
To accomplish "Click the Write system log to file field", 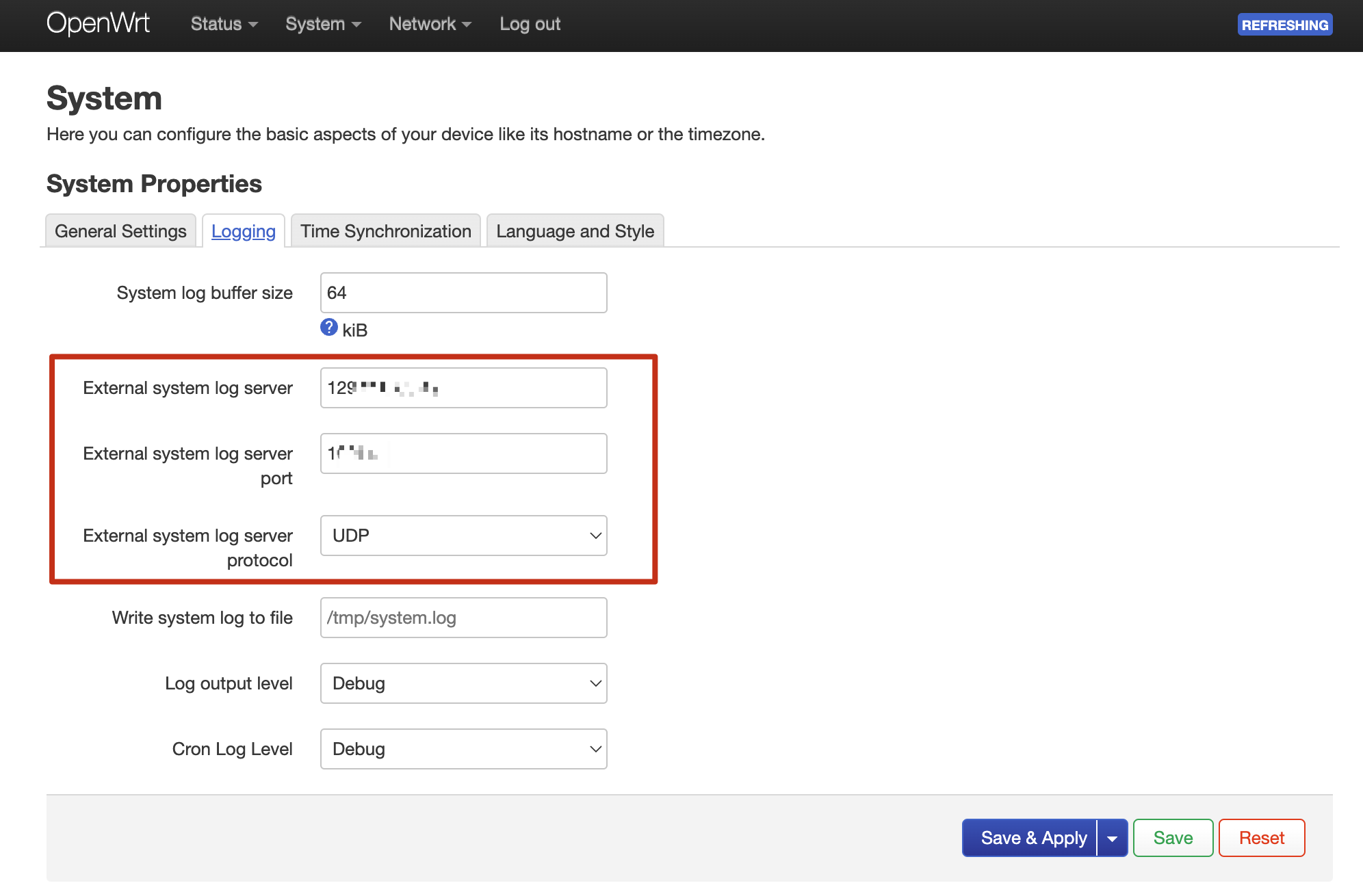I will pyautogui.click(x=463, y=618).
